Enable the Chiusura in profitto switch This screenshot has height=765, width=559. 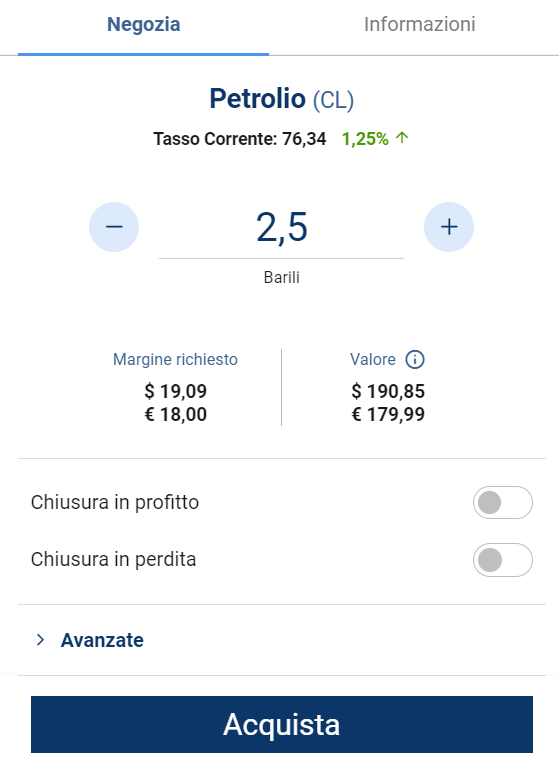coord(502,503)
